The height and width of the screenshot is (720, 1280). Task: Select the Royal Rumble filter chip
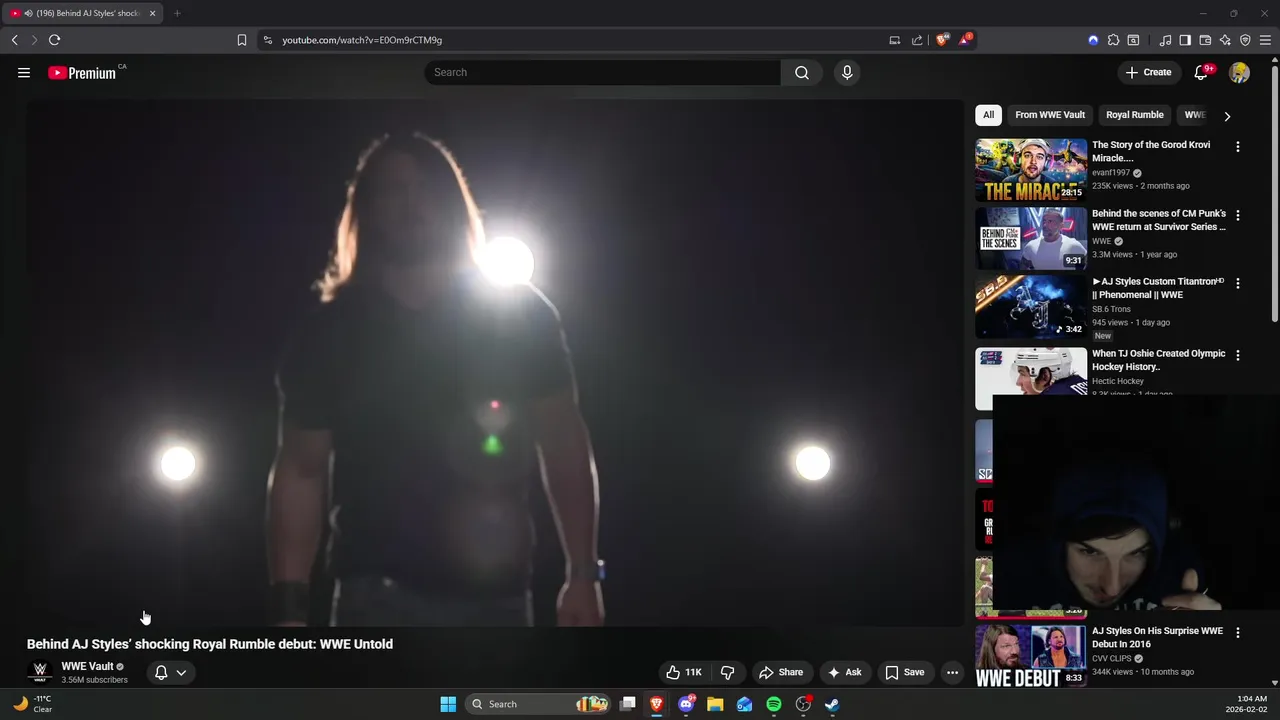click(1135, 115)
